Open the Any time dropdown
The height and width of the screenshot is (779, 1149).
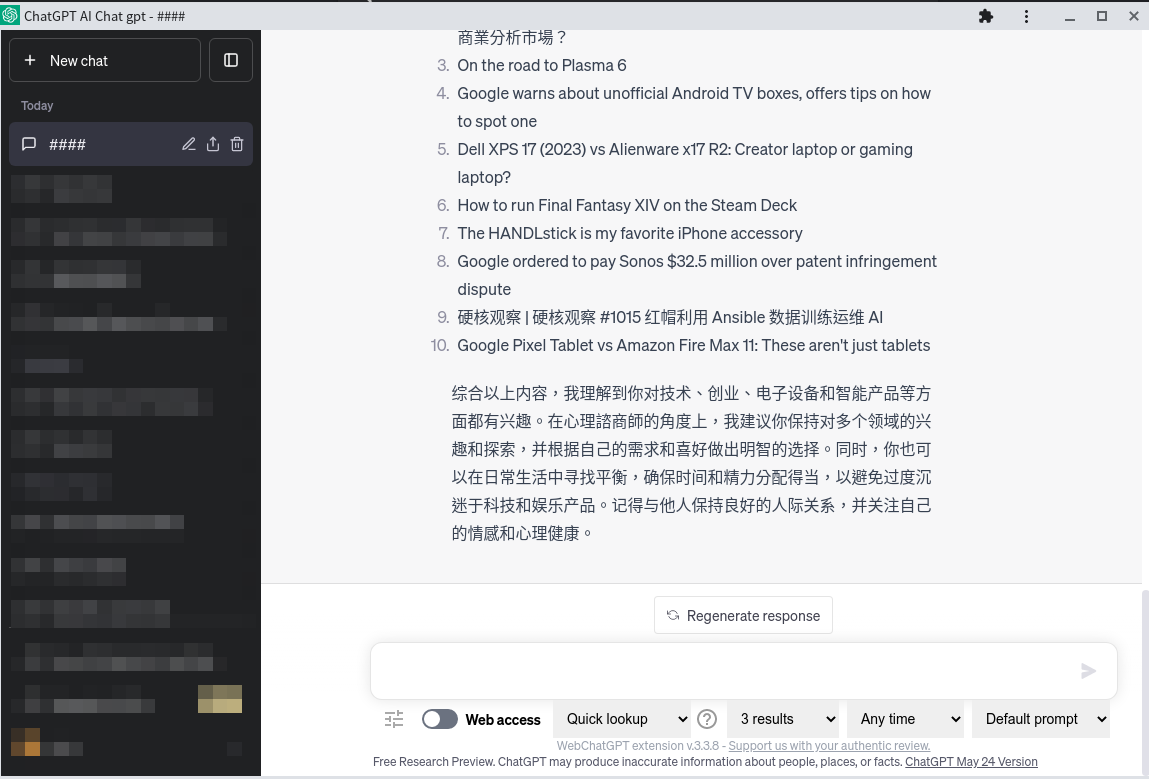pyautogui.click(x=906, y=719)
